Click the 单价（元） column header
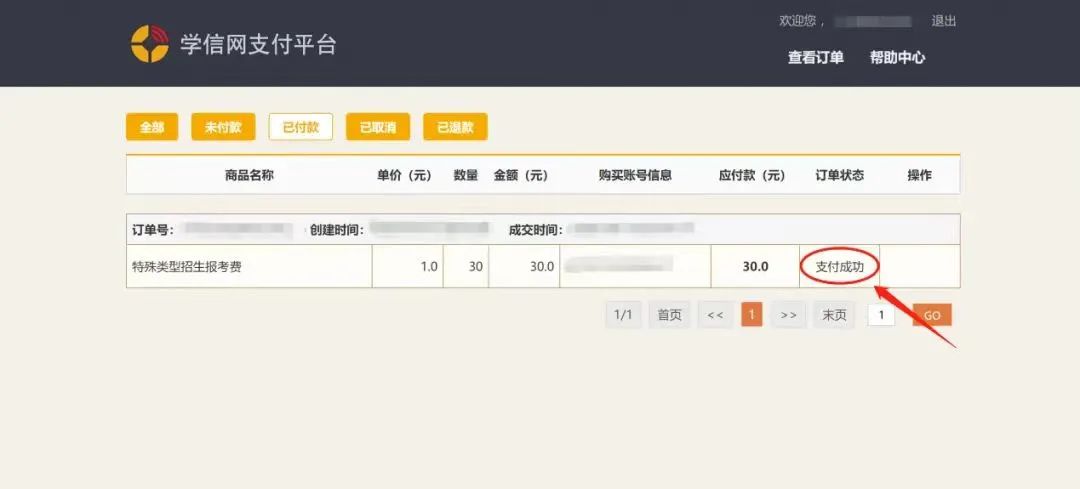This screenshot has height=489, width=1080. coord(404,175)
